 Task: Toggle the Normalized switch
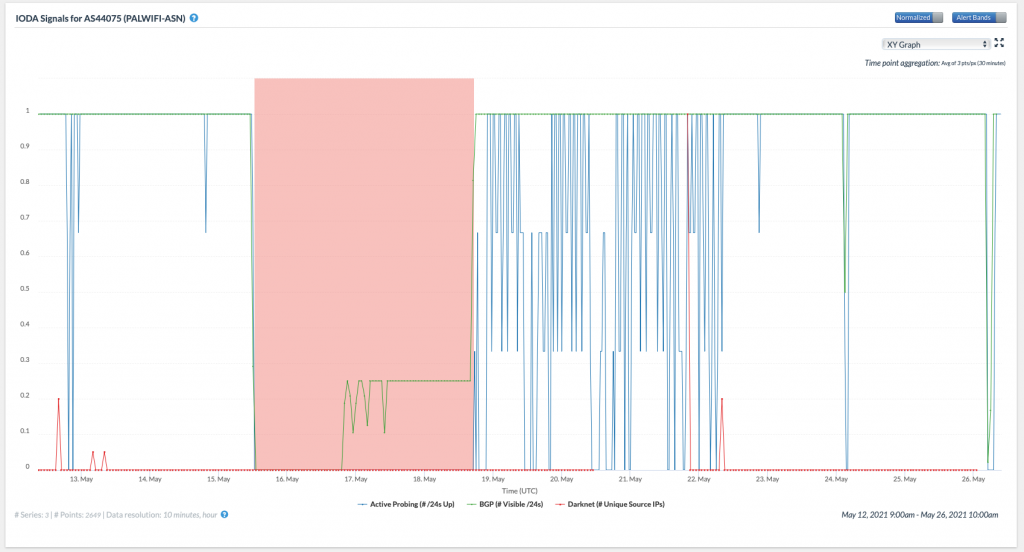click(919, 18)
